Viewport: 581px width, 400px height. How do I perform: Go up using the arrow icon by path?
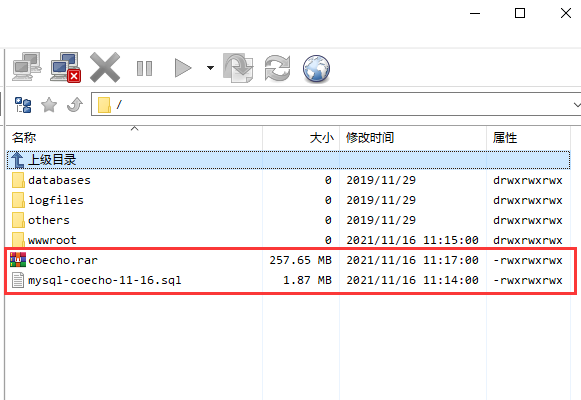[75, 105]
